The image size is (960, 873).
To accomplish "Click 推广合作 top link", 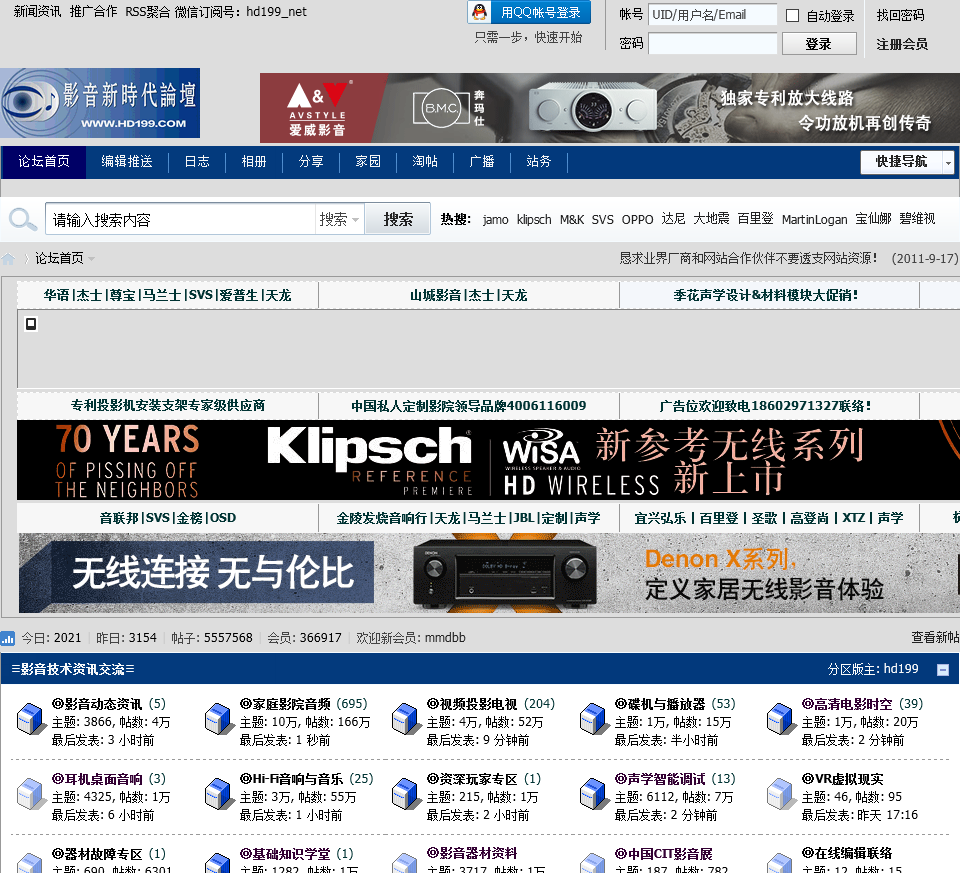I will click(93, 12).
